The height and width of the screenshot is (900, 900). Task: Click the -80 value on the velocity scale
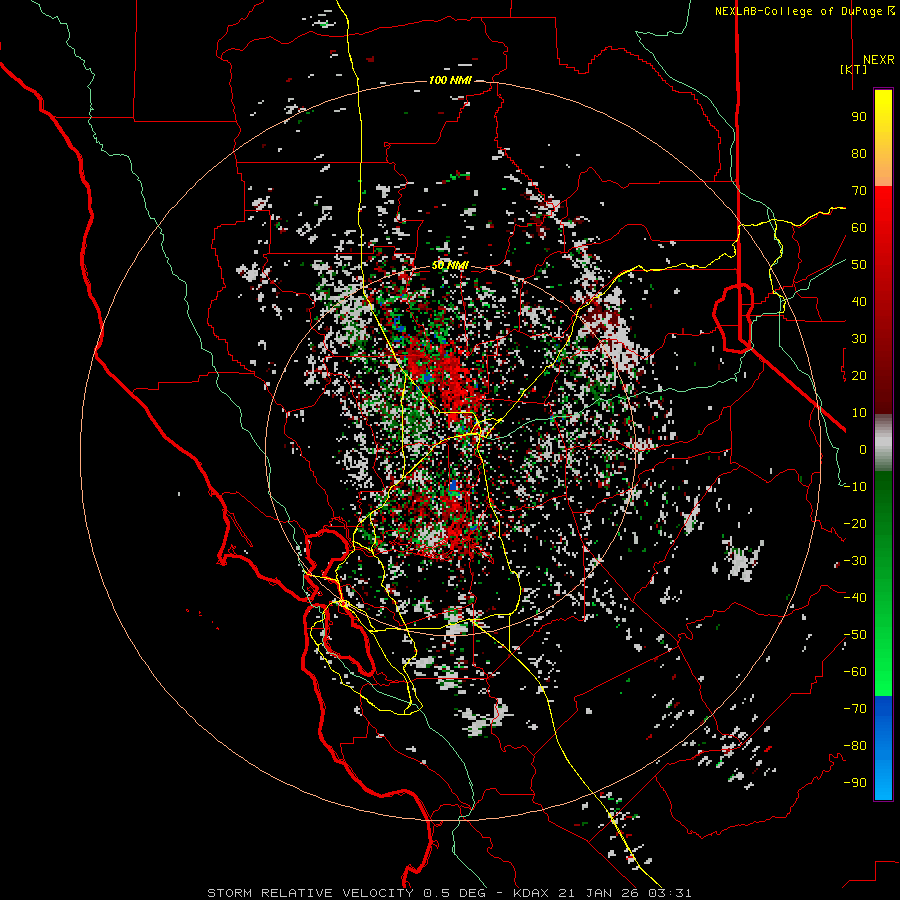click(x=855, y=746)
